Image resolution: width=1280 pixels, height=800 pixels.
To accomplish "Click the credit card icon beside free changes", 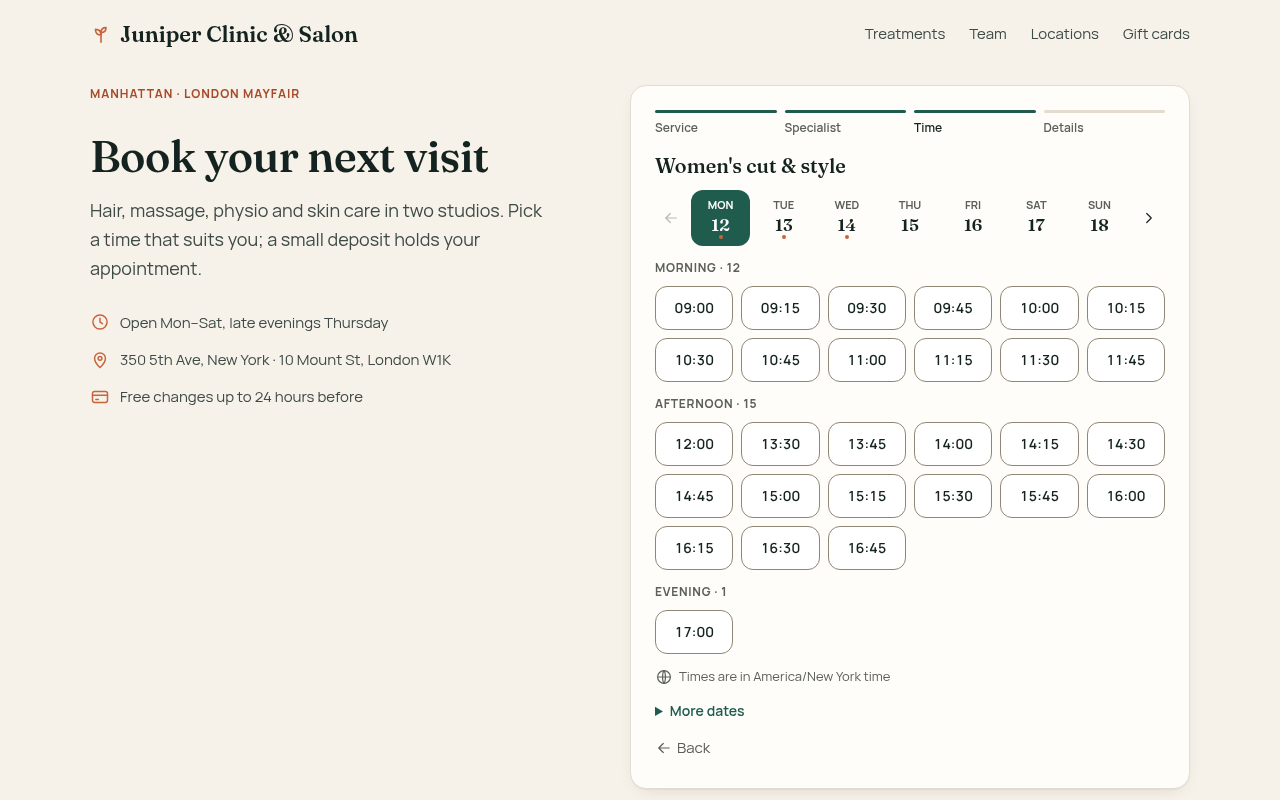I will [100, 397].
